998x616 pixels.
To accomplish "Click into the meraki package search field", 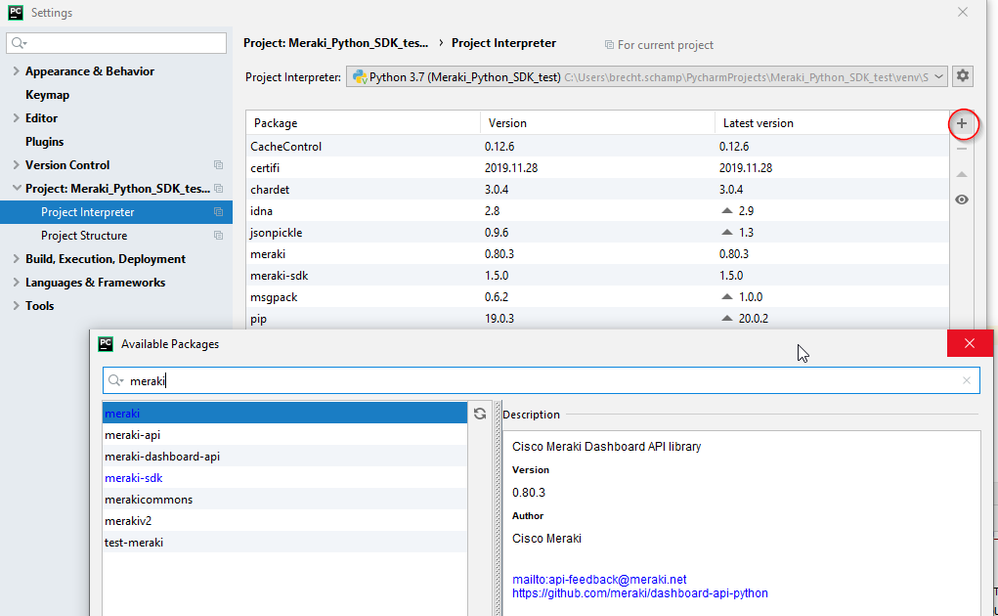I will pos(541,381).
